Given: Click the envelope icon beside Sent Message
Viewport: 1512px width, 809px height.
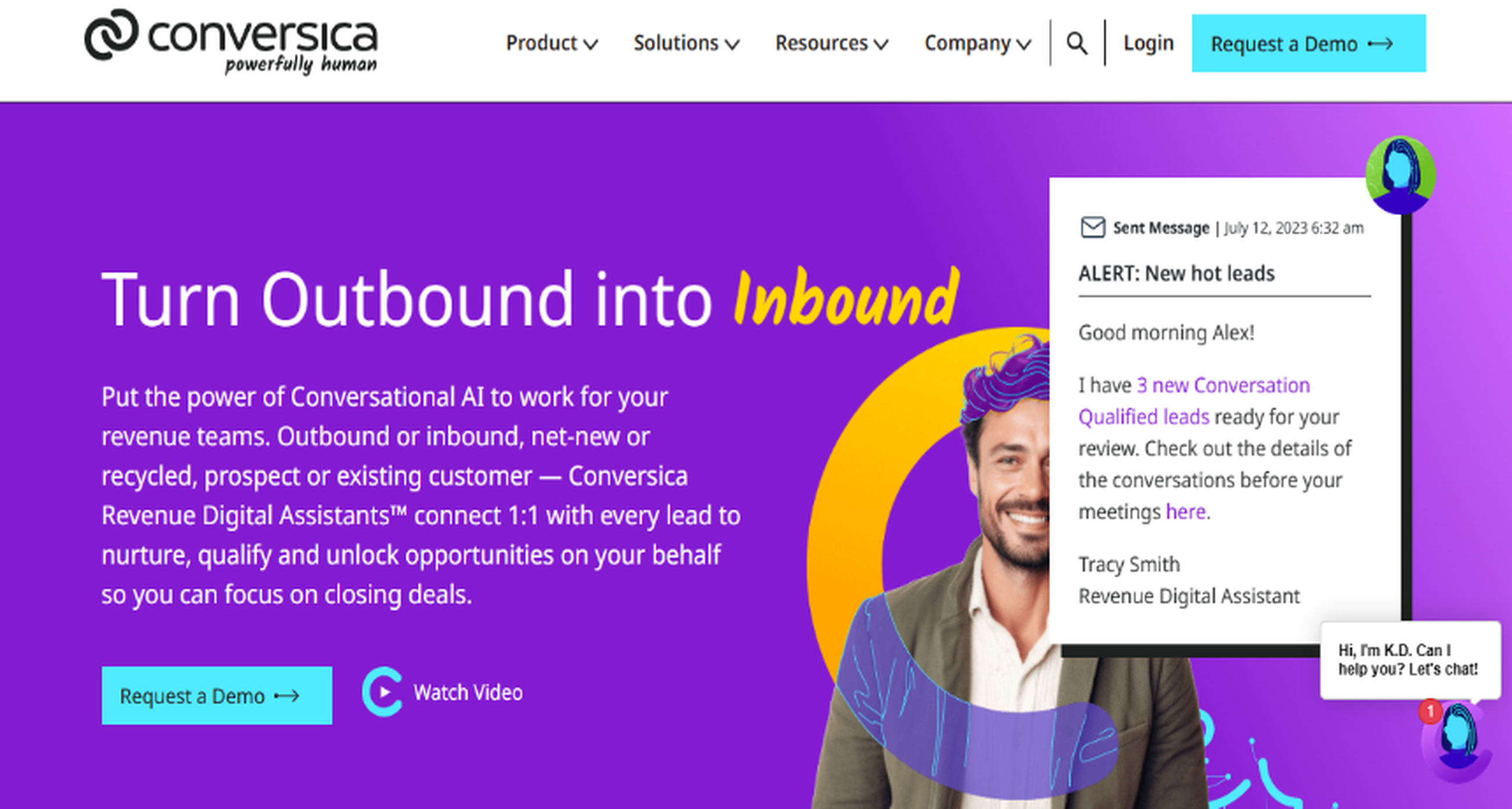Looking at the screenshot, I should pos(1093,227).
